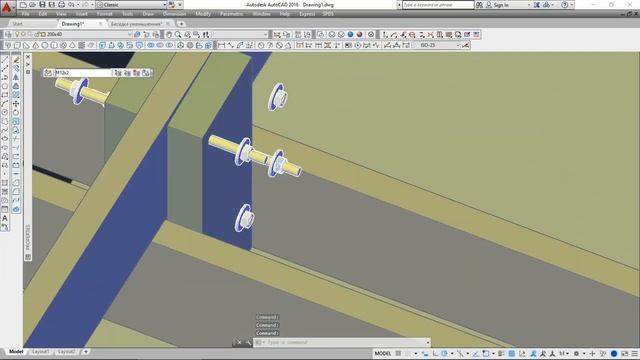Open the Modify menu
The height and width of the screenshot is (360, 640).
pos(203,14)
